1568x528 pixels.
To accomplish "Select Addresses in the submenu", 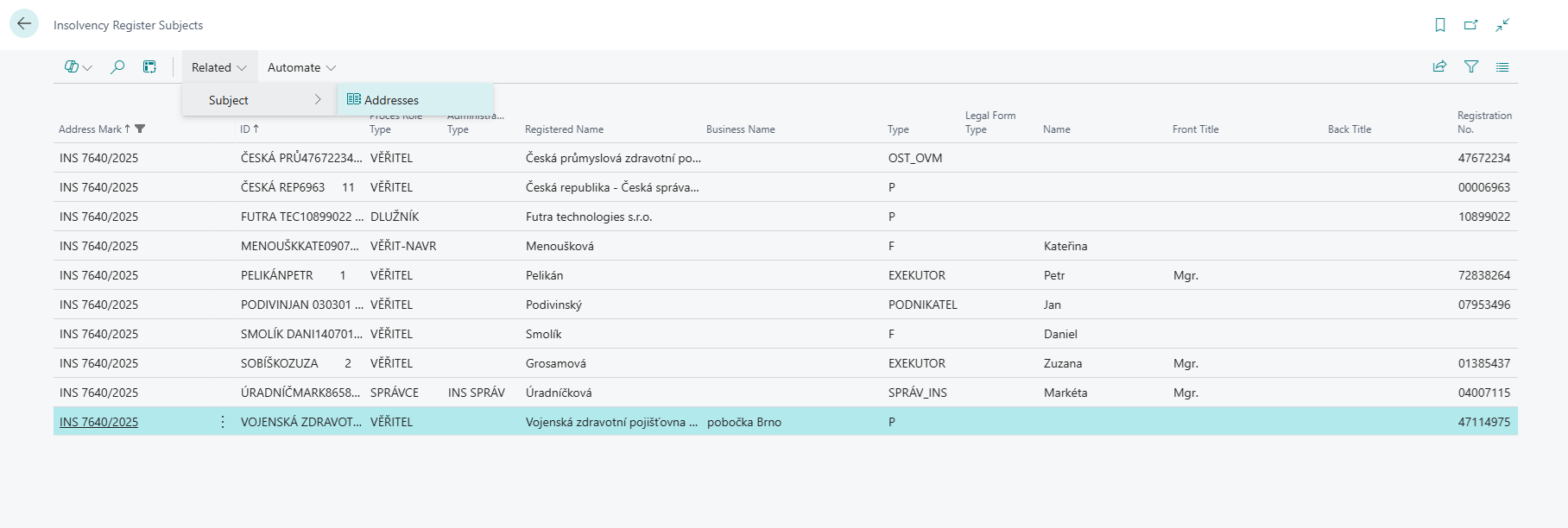I will pyautogui.click(x=391, y=100).
